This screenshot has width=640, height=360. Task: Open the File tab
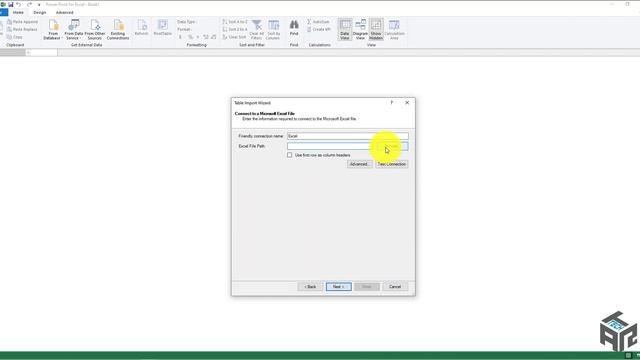coord(4,13)
